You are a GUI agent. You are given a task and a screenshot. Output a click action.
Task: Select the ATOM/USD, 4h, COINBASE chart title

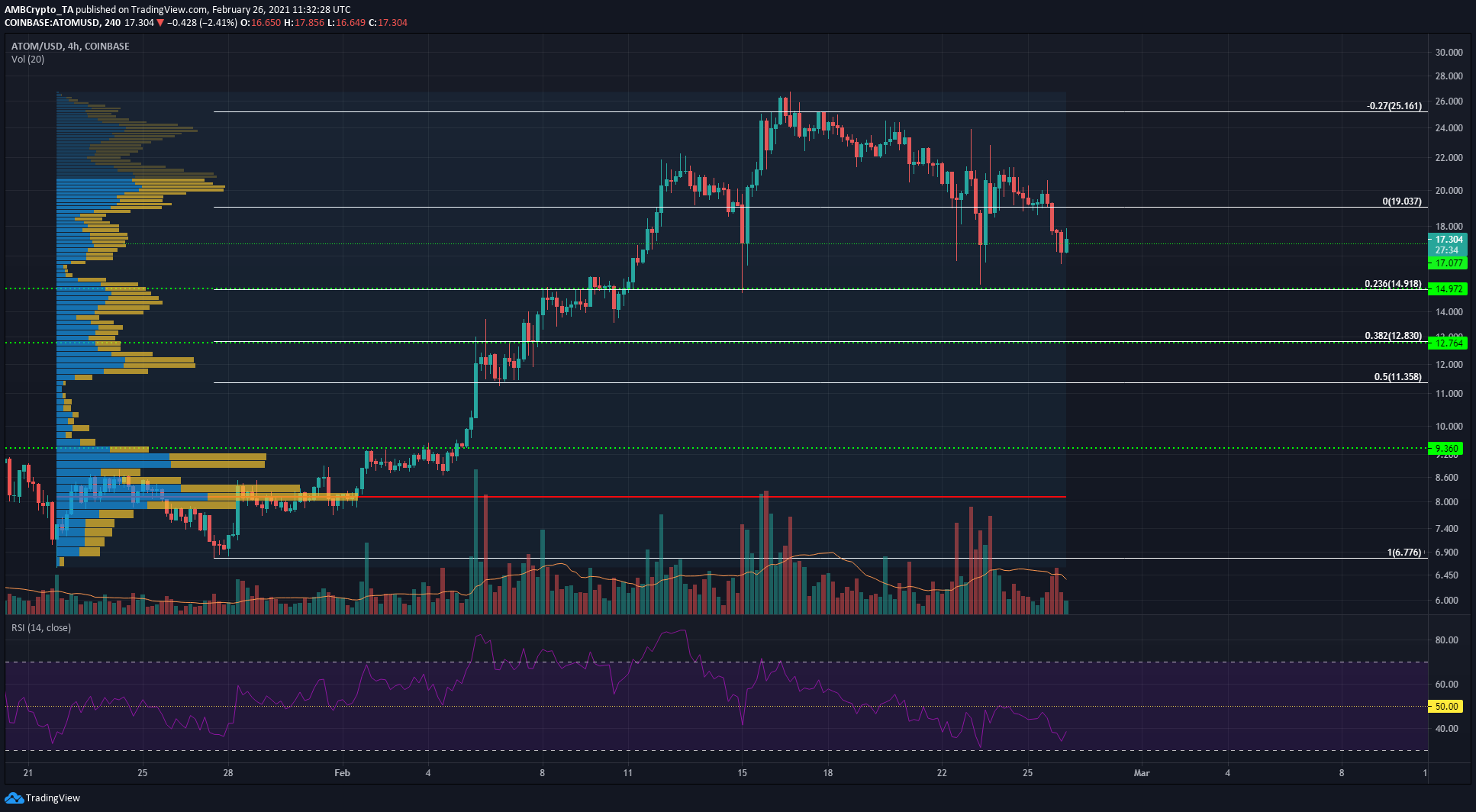pos(70,47)
